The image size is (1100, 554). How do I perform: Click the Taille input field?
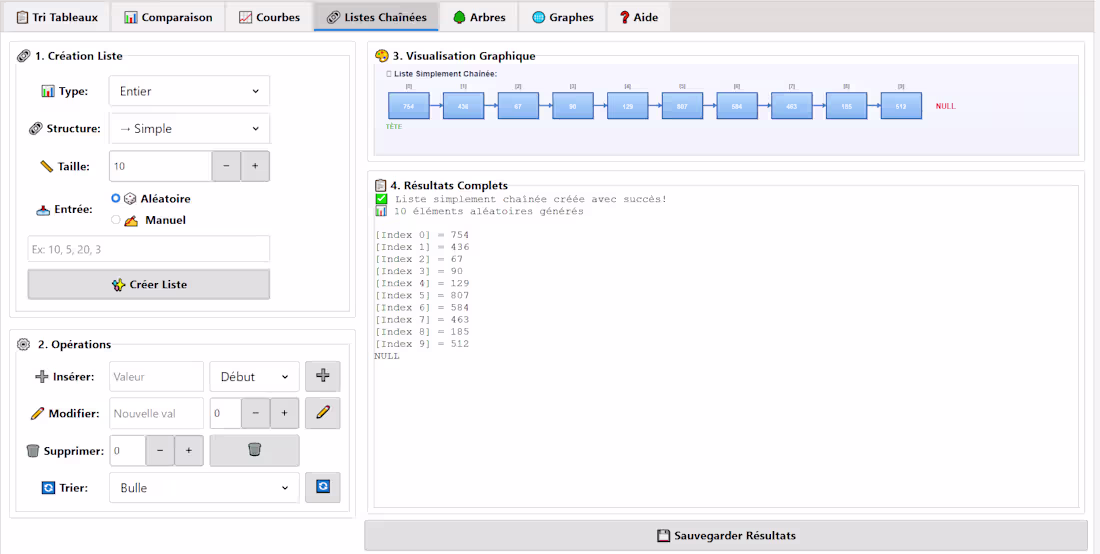click(x=161, y=166)
